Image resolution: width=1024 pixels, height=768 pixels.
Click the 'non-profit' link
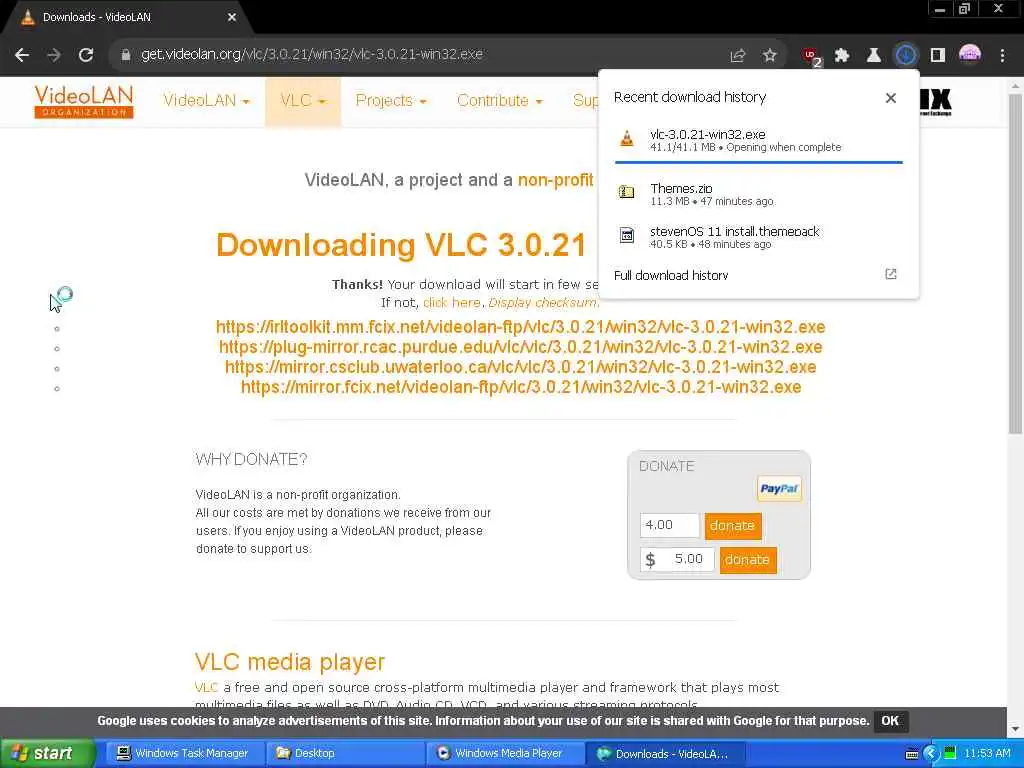coord(555,180)
